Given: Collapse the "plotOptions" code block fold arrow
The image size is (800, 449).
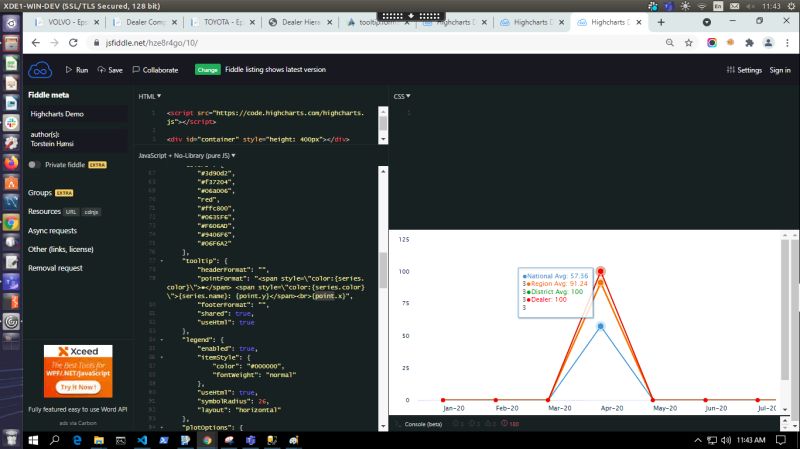Looking at the screenshot, I should pyautogui.click(x=162, y=427).
